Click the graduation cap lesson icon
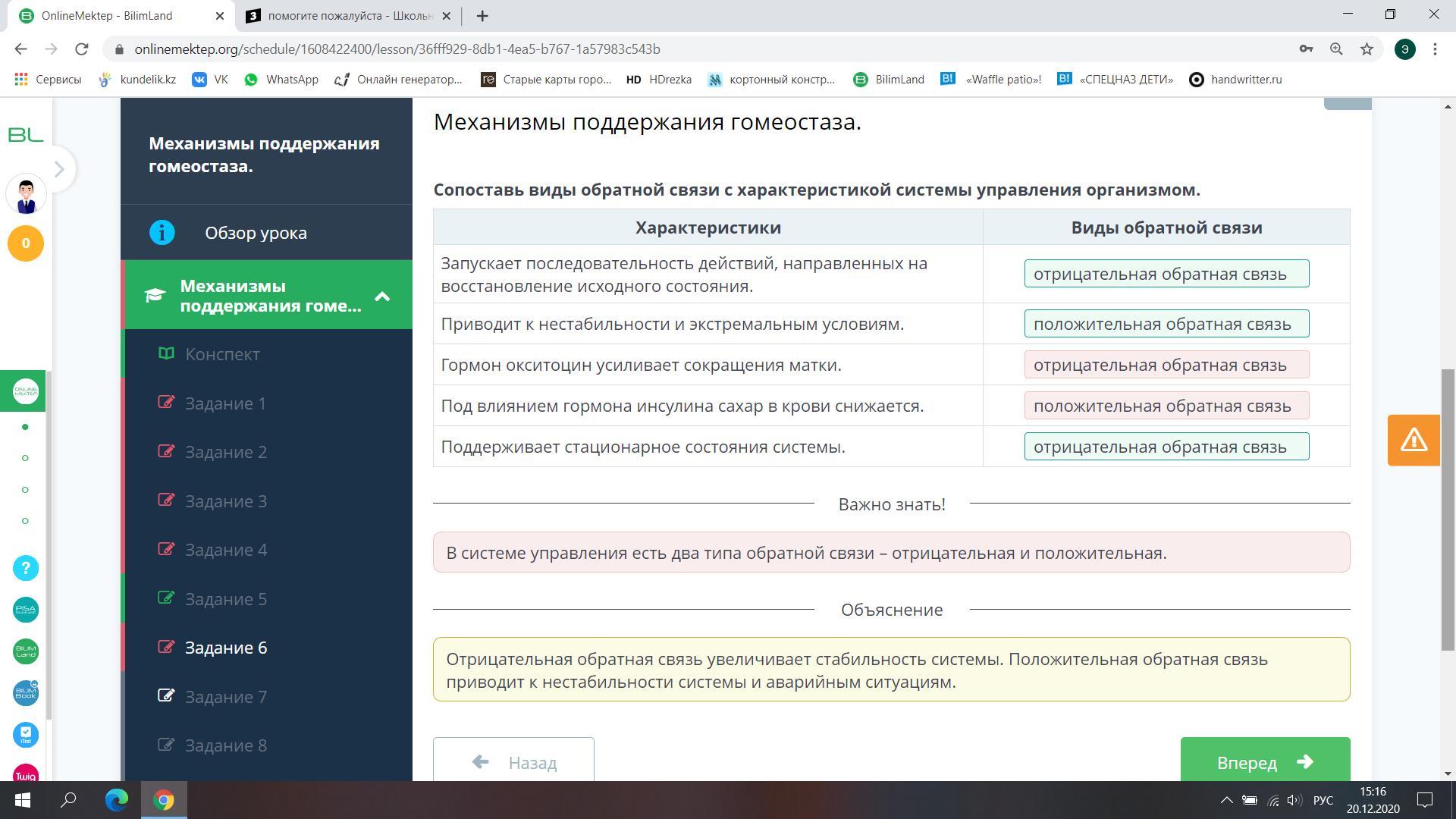The height and width of the screenshot is (819, 1456). [155, 296]
